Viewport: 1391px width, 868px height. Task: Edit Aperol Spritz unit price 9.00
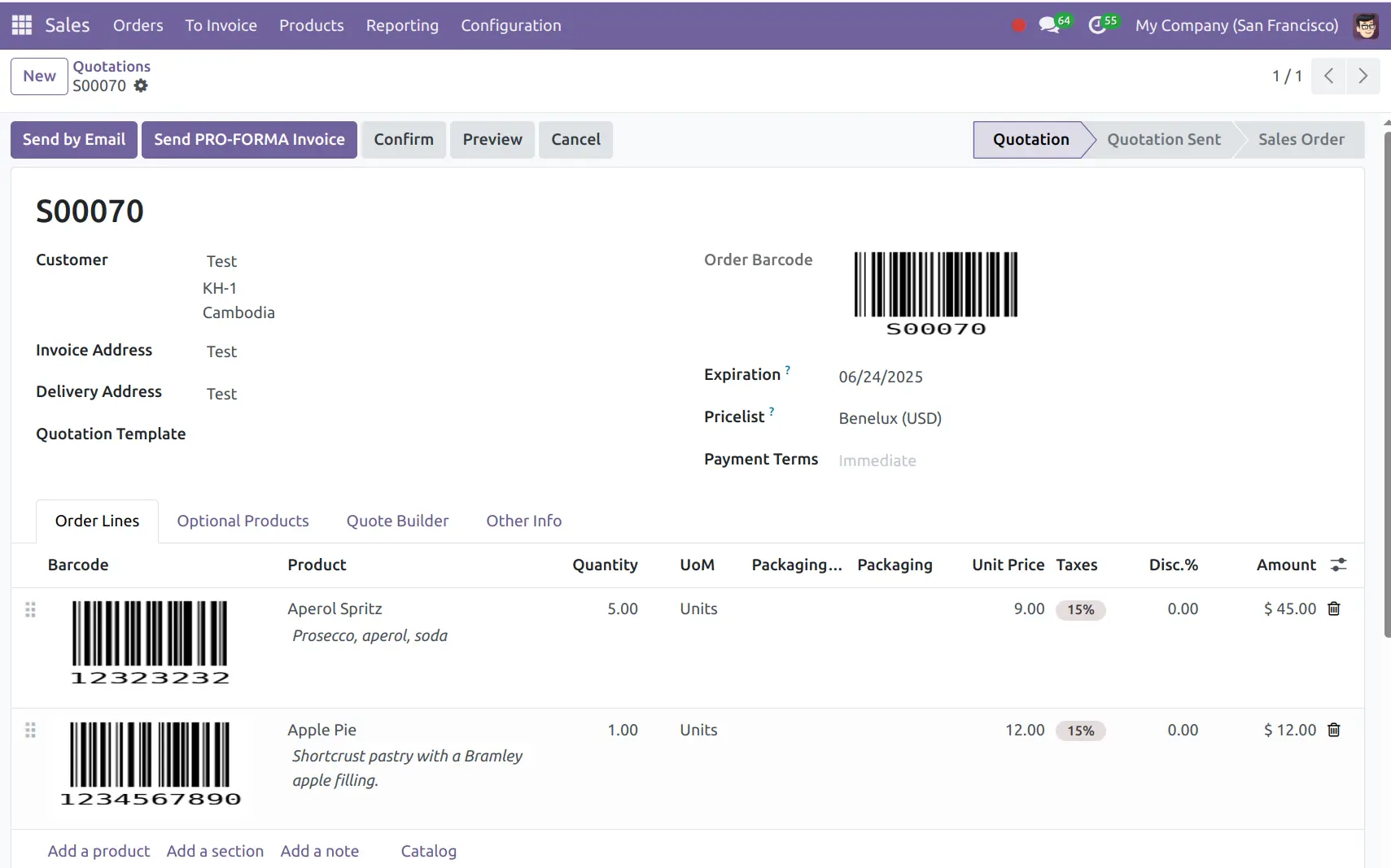click(1029, 608)
